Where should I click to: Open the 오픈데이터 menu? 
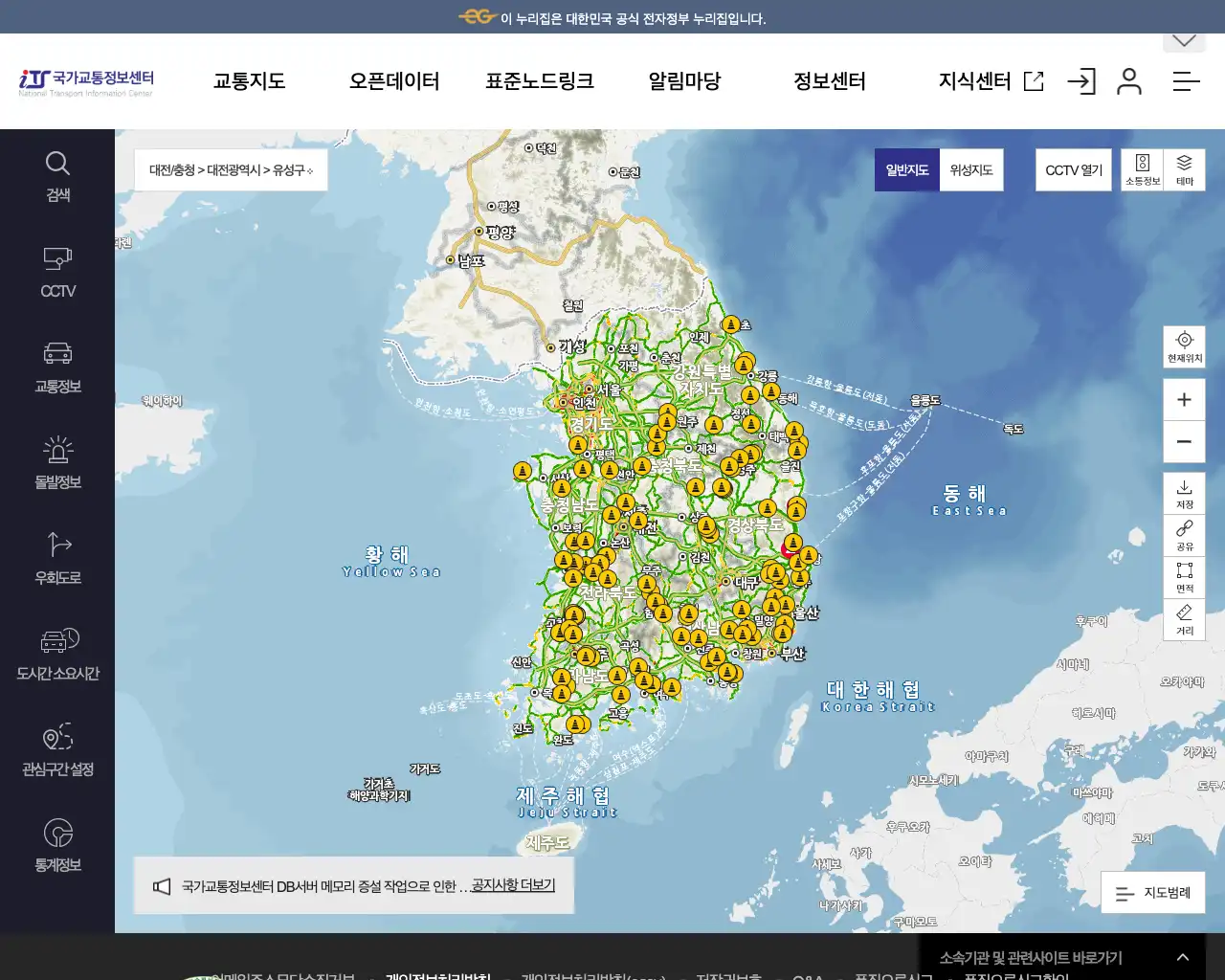(x=395, y=81)
